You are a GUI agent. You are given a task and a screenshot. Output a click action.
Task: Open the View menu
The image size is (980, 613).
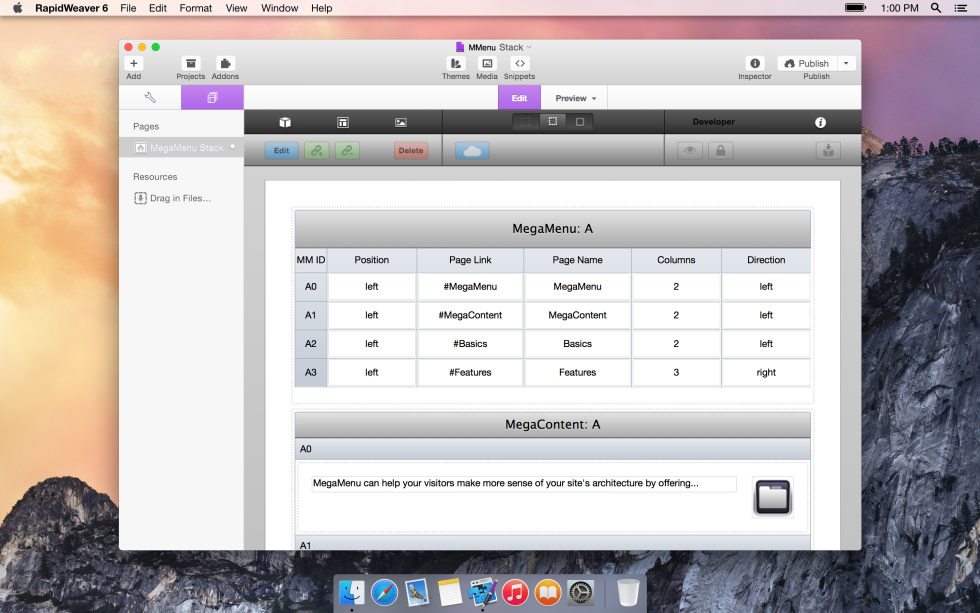coord(236,8)
